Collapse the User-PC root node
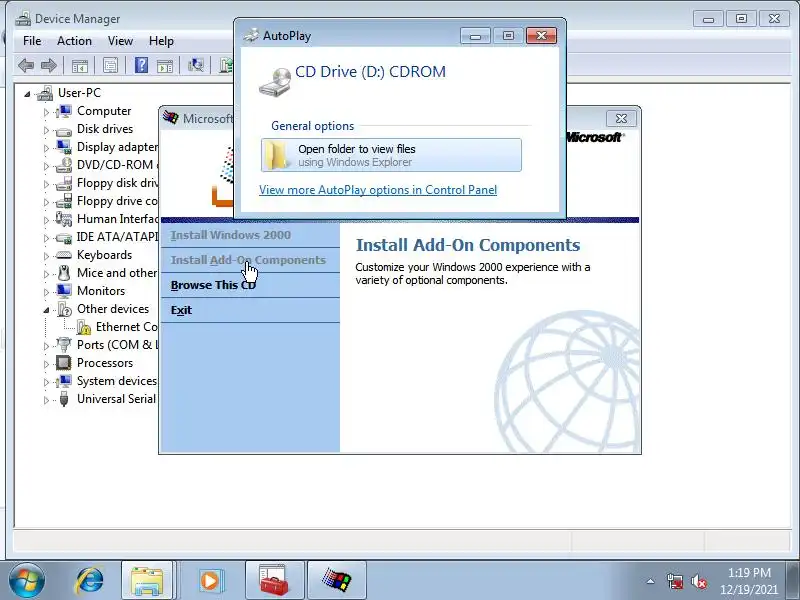This screenshot has height=600, width=800. pos(27,94)
